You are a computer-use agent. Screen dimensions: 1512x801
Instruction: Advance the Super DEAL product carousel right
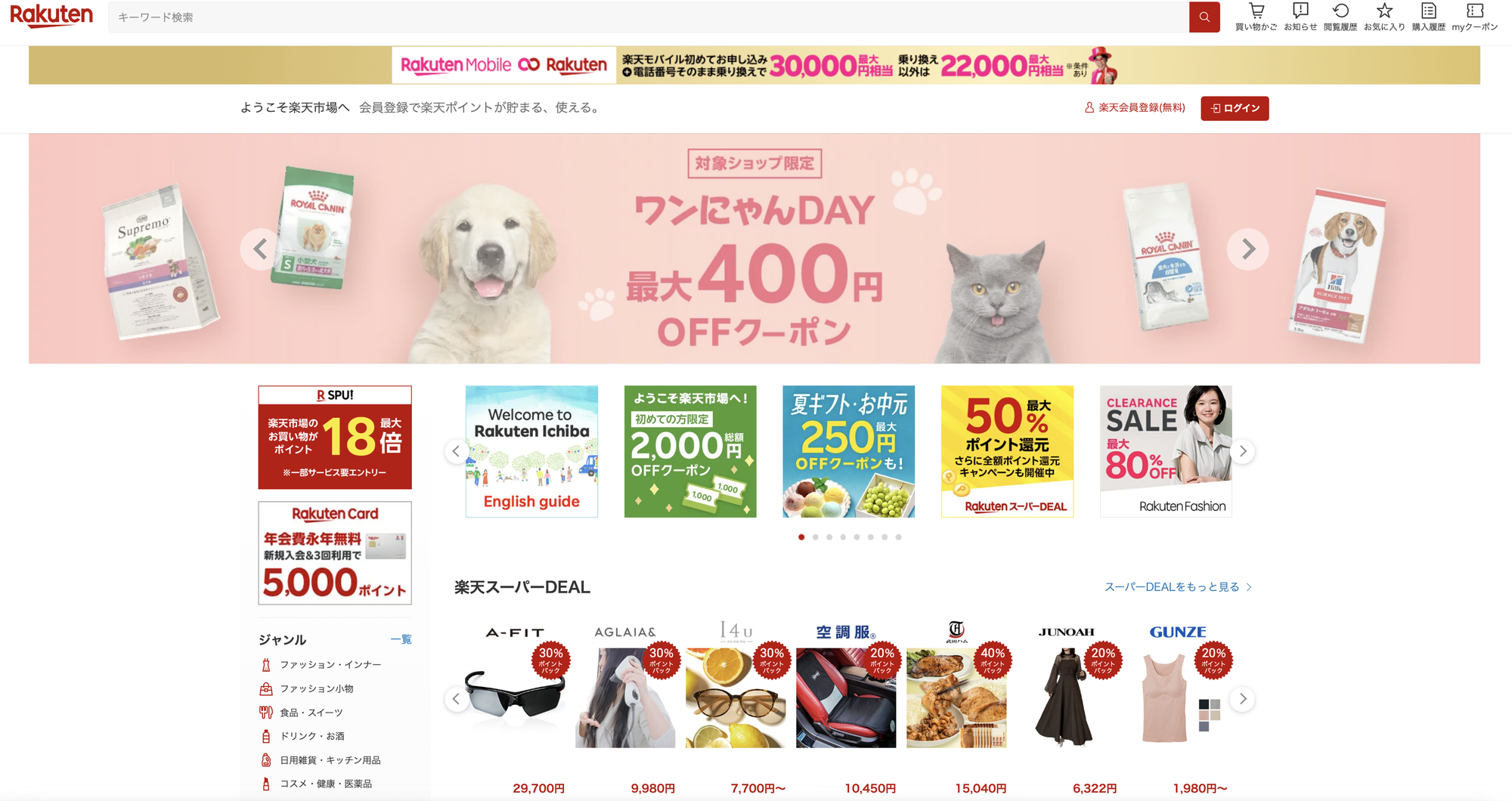1242,699
